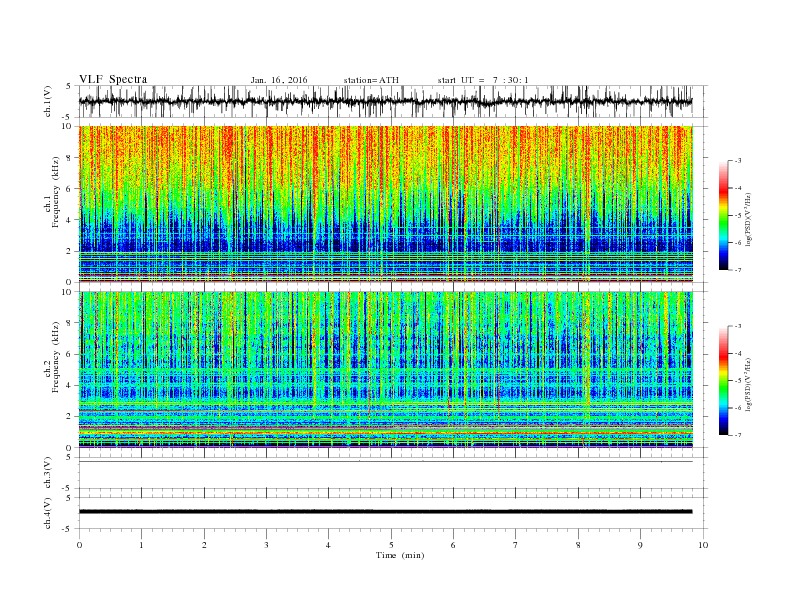Click the "Time (min)" x-axis label
Image resolution: width=792 pixels, height=612 pixels.
[x=400, y=555]
